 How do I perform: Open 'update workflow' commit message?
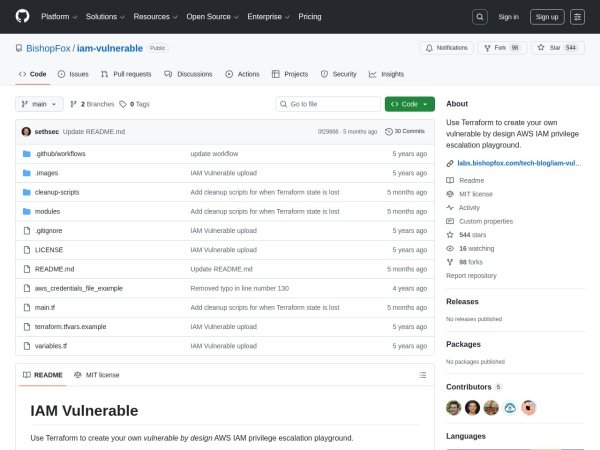(x=214, y=154)
